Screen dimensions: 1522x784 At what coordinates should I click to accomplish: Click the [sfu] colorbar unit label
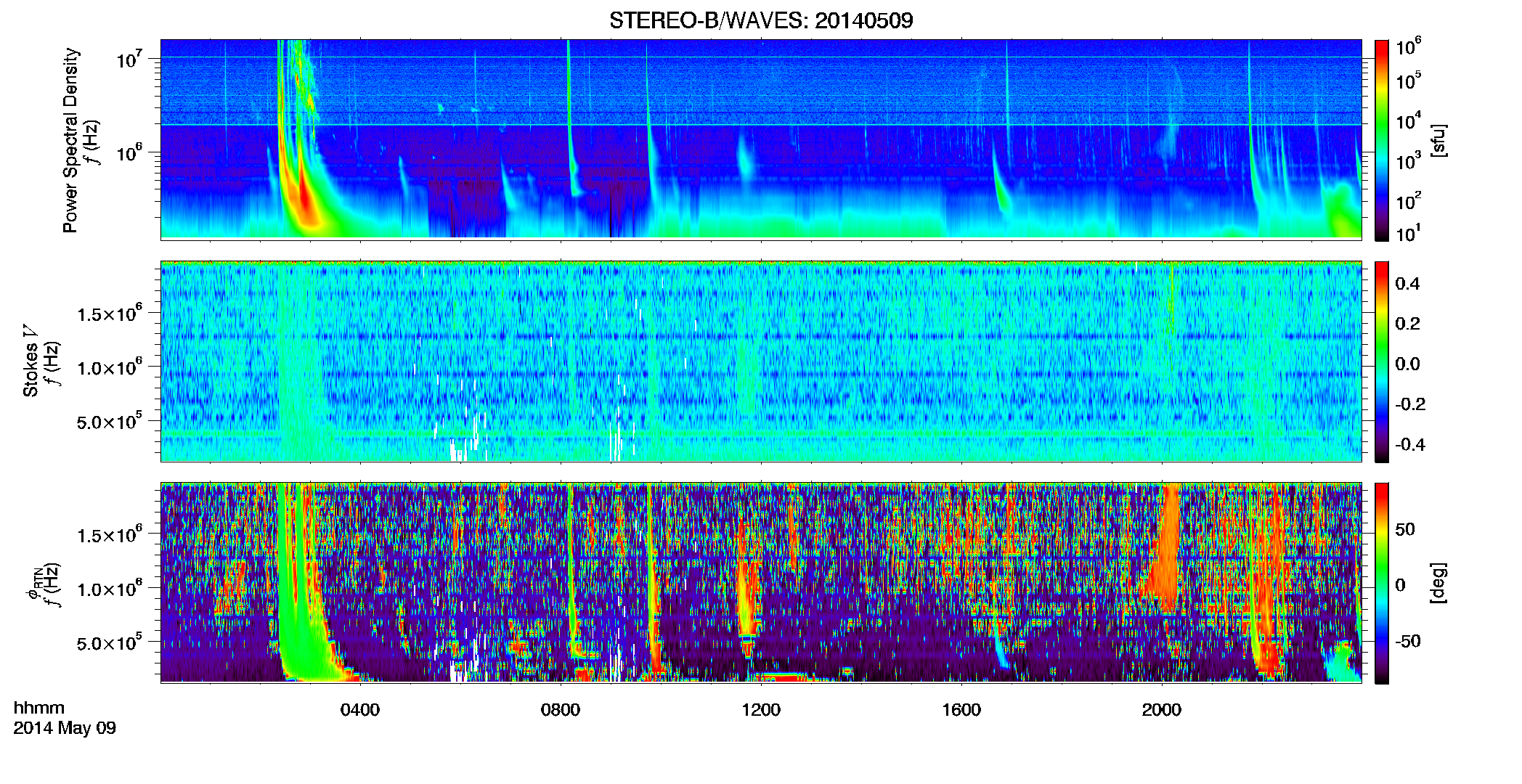pos(1438,140)
